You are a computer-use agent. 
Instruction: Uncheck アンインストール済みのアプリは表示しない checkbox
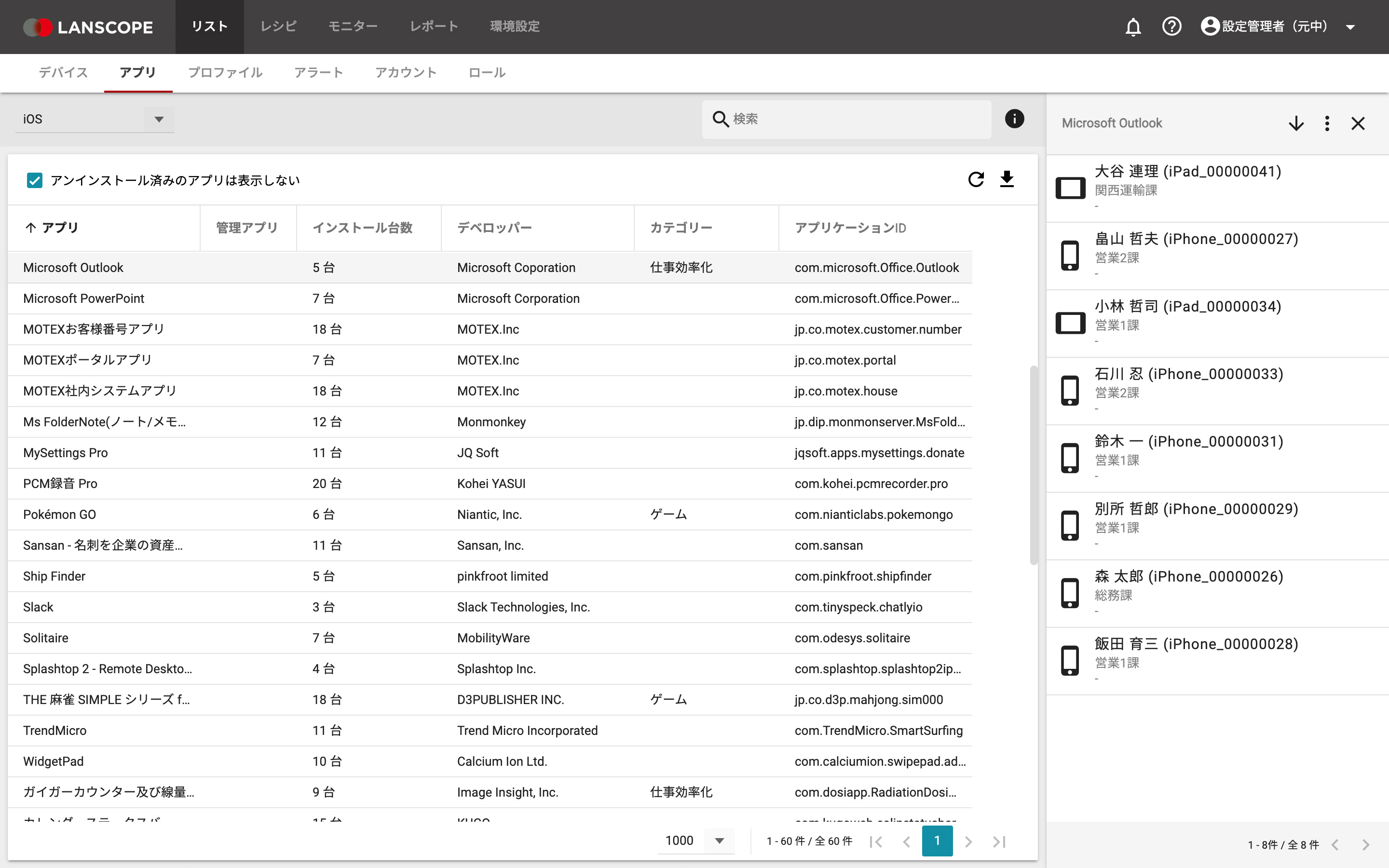pos(34,180)
